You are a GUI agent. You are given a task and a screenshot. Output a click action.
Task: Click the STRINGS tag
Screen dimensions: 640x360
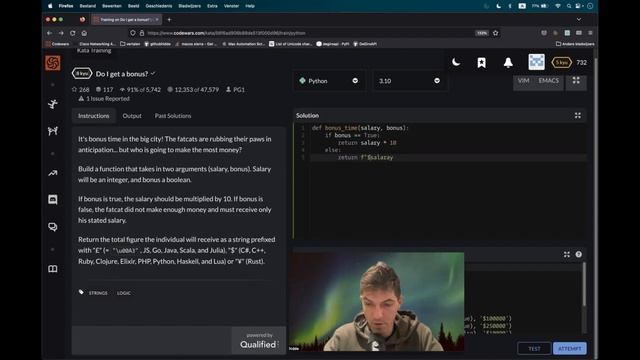(98, 293)
